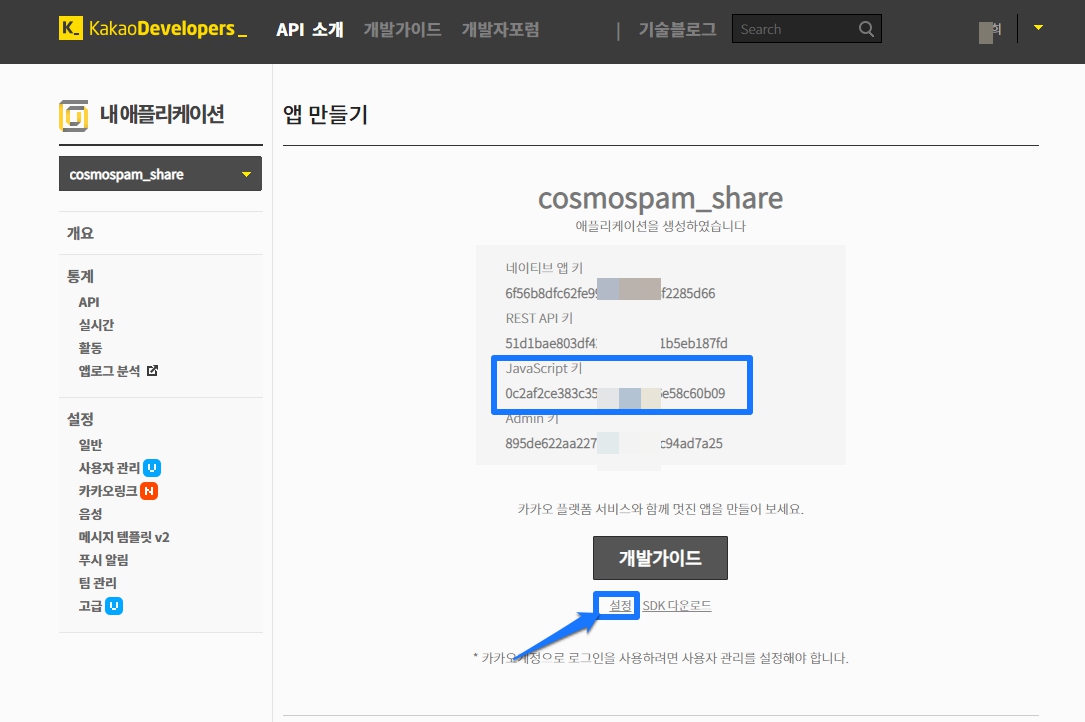Open external link icon beside 앱로그 분석
Screen dimensions: 1085x722
tap(153, 371)
